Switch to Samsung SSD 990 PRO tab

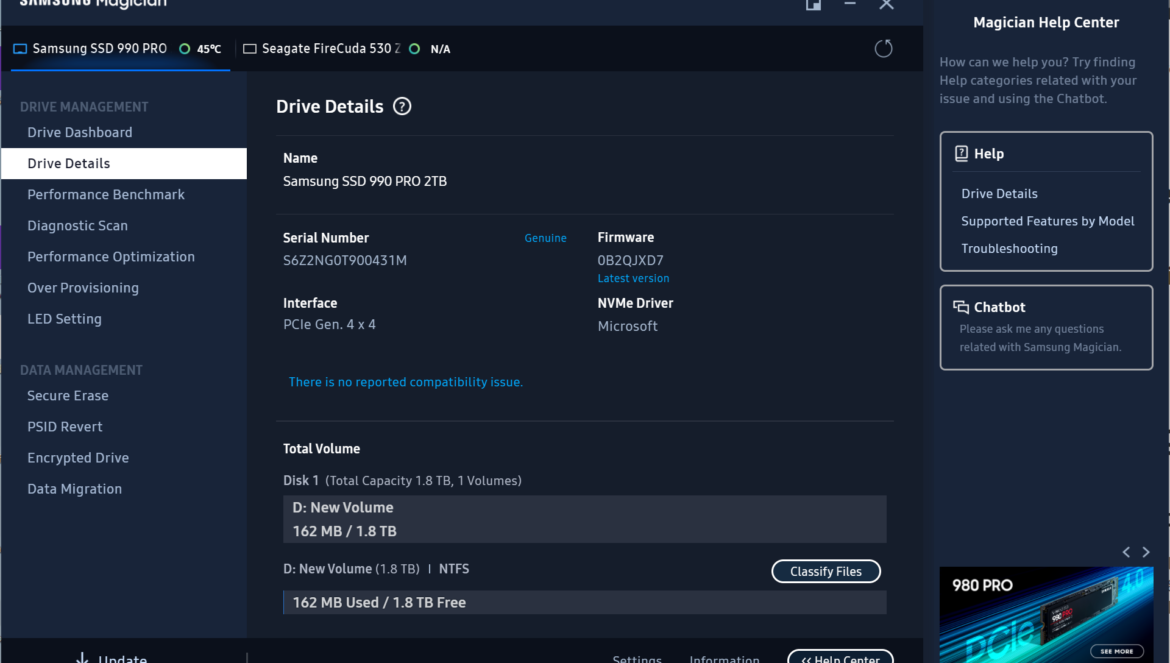[120, 48]
